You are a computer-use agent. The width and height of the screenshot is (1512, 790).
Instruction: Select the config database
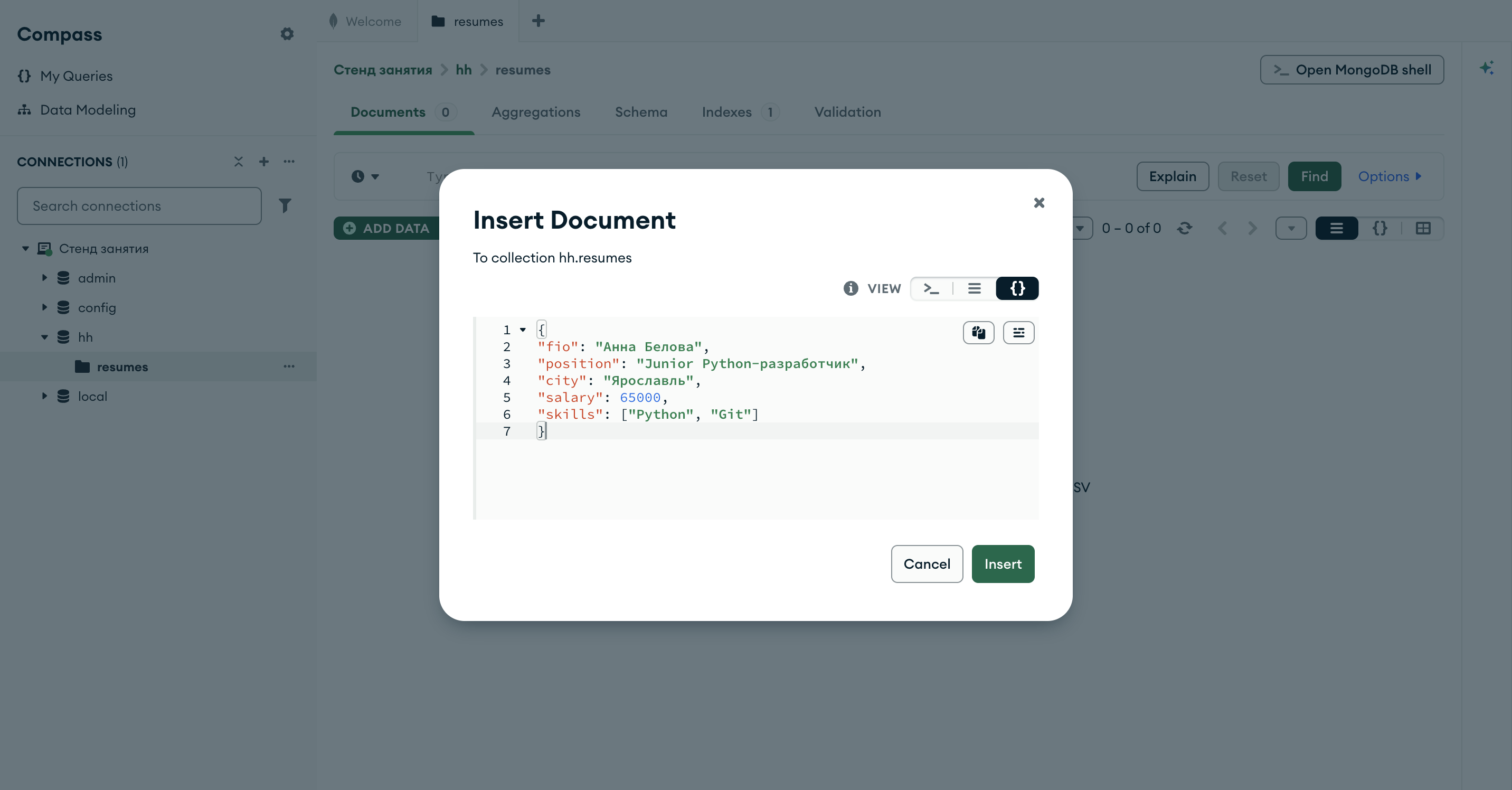point(97,307)
